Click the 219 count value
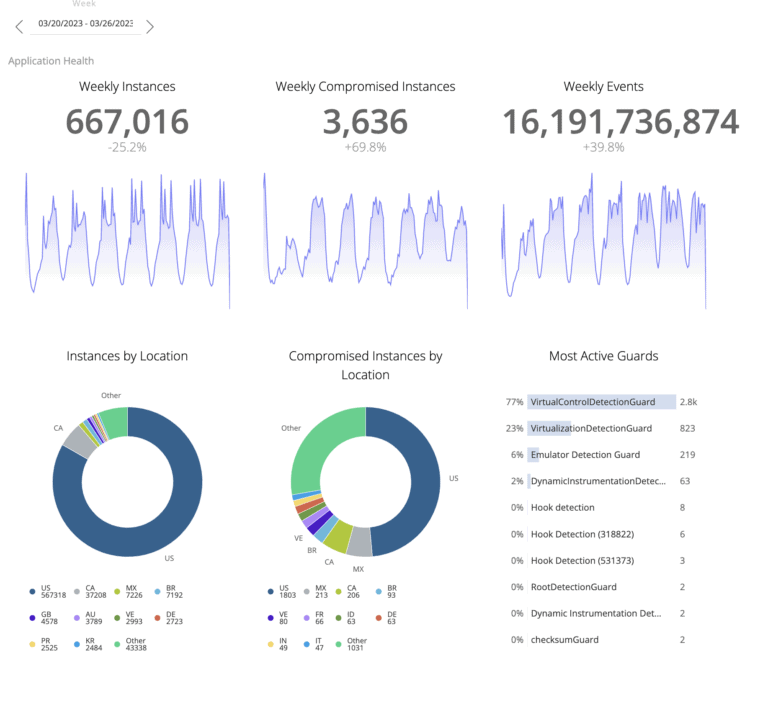Viewport: 768px width, 704px height. point(687,455)
